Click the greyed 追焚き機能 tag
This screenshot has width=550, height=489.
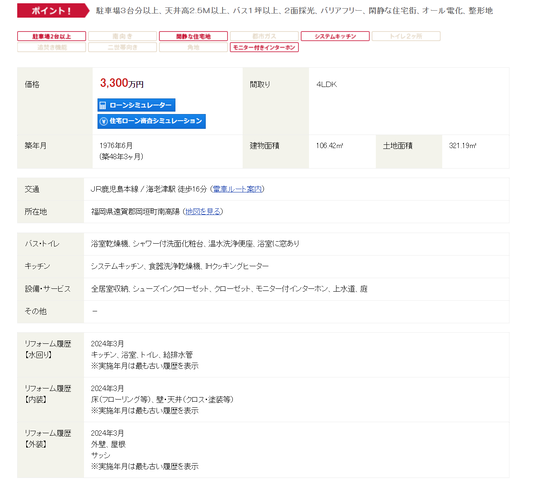(52, 47)
